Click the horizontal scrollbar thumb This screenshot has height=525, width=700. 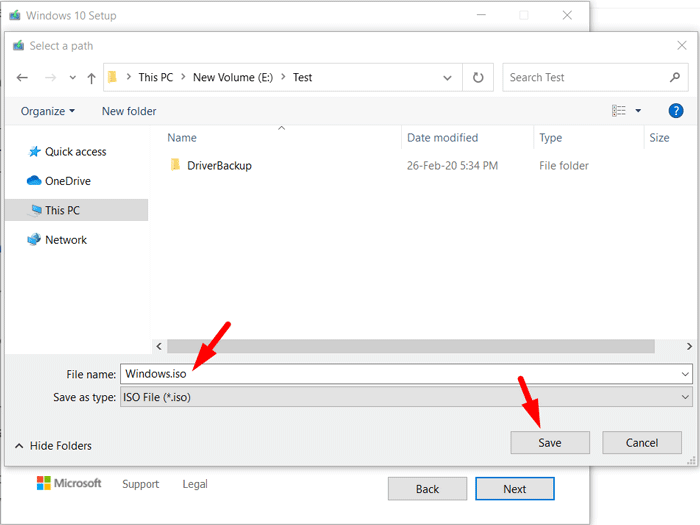[411, 346]
